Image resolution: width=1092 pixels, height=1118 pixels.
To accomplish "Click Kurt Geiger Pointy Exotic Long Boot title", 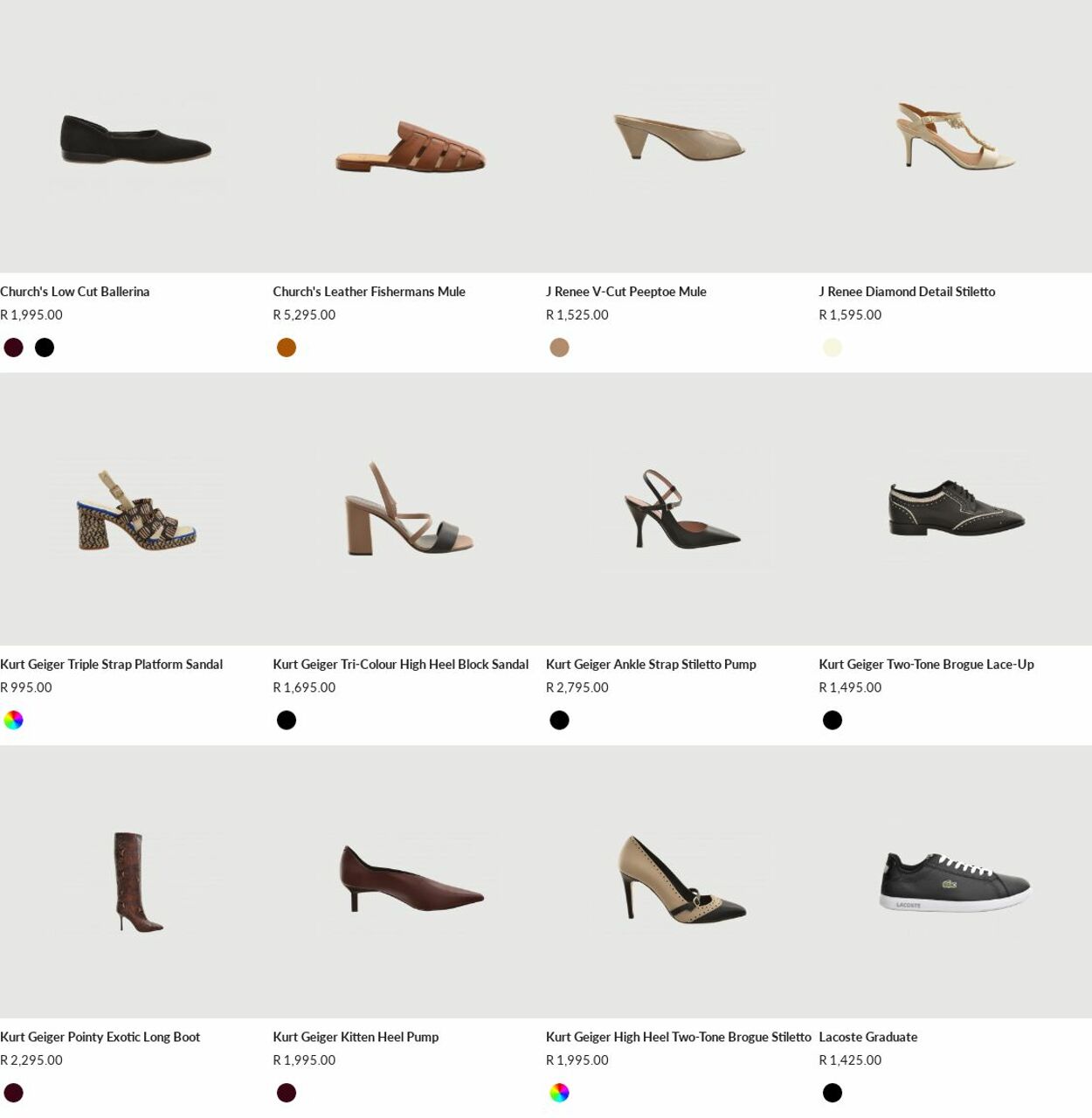I will [x=100, y=1038].
